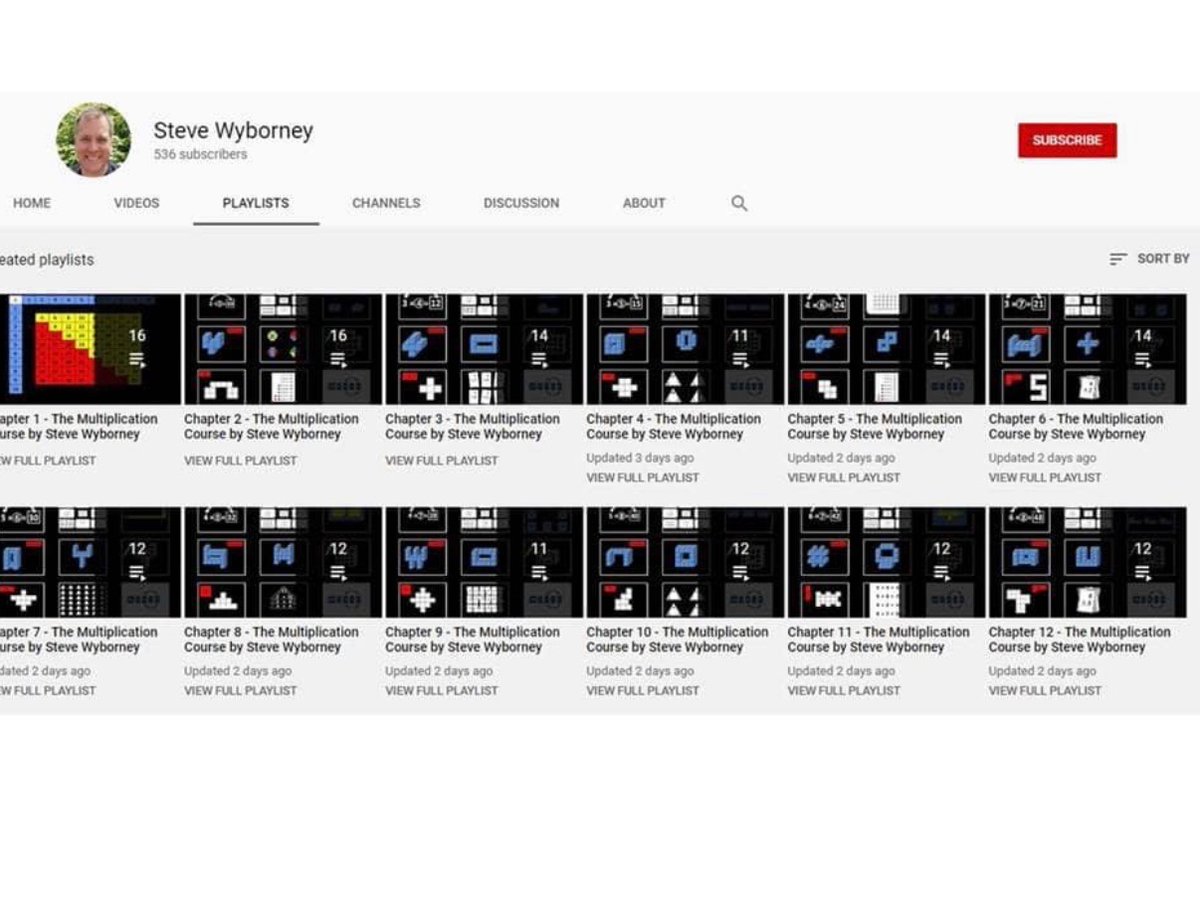Open the Chapter 2 playlist thumbnail
The height and width of the screenshot is (919, 1200).
coord(283,349)
